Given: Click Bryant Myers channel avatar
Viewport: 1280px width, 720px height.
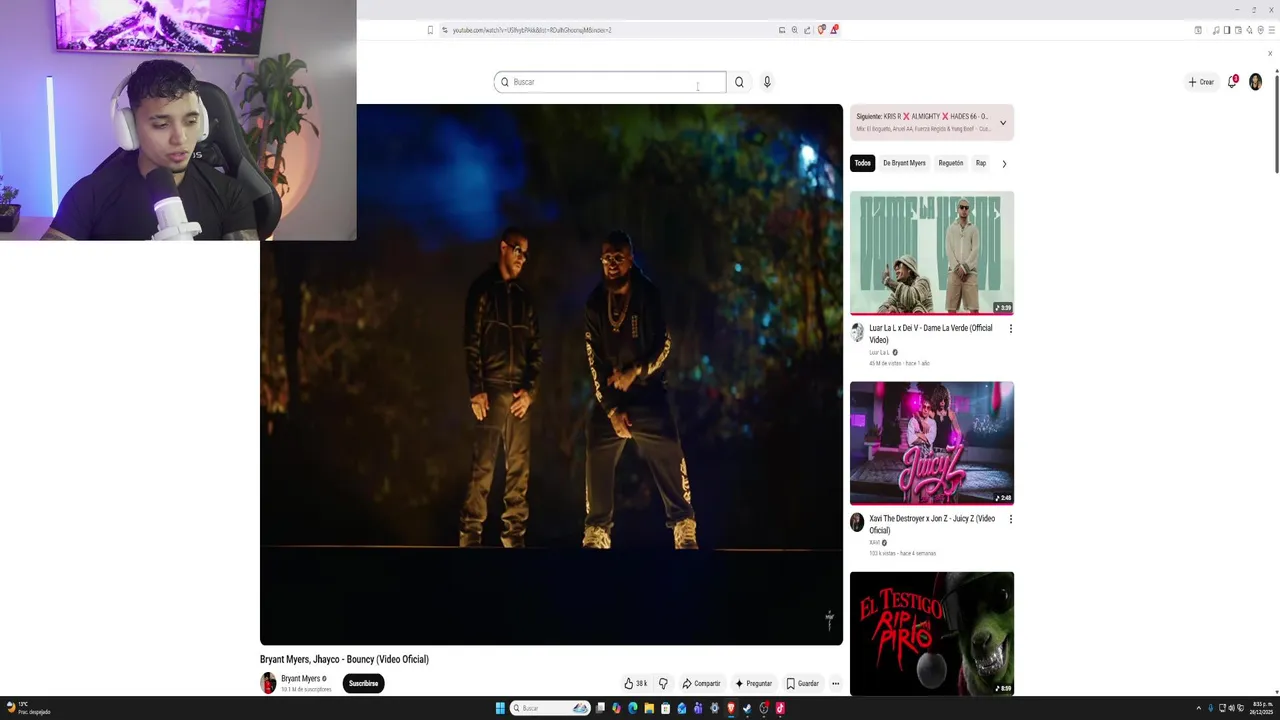Looking at the screenshot, I should 268,683.
